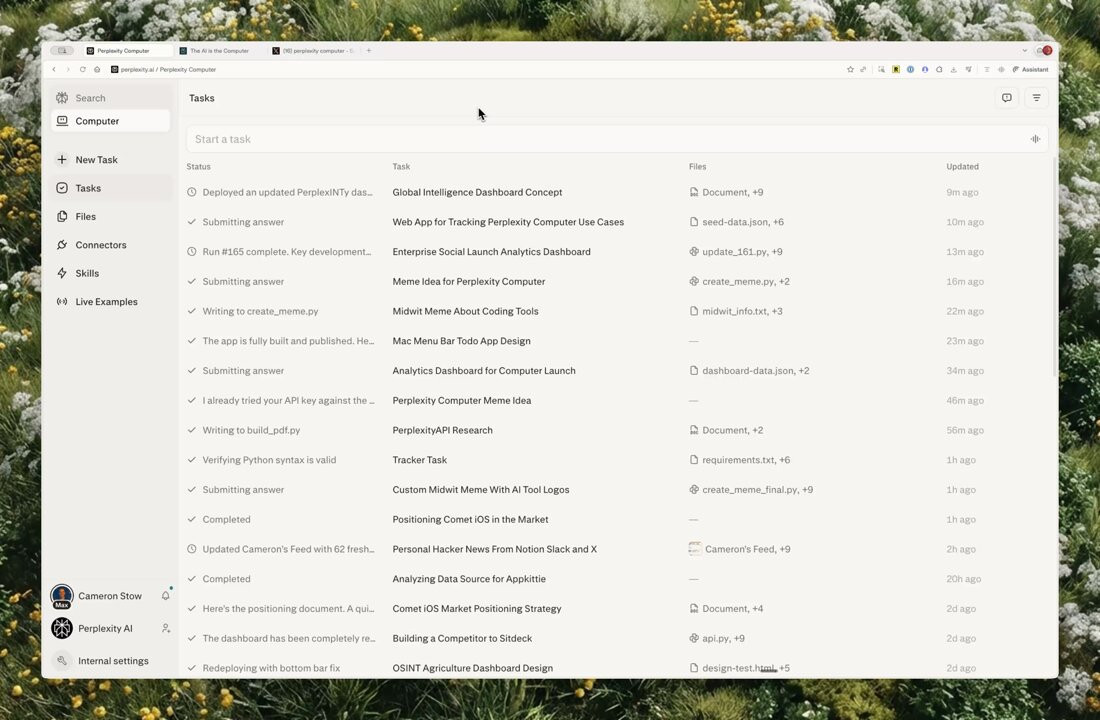The image size is (1100, 720).
Task: Open Positioning Comet iOS in the Market
Action: coord(470,519)
